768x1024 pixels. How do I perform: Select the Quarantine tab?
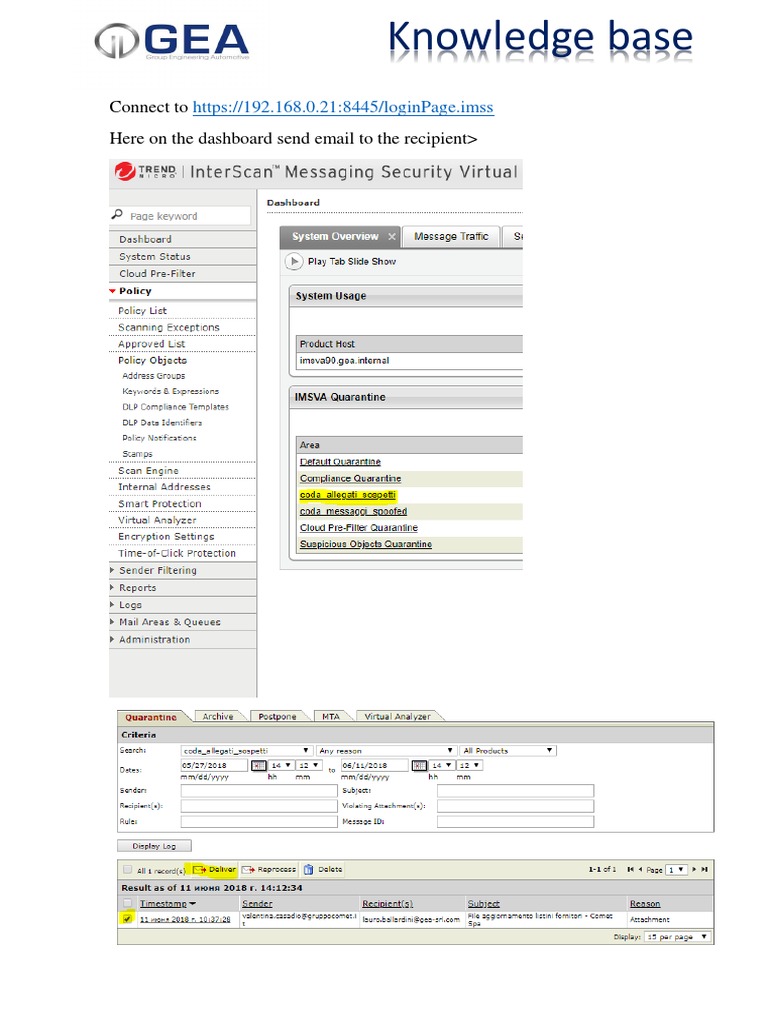pos(151,717)
